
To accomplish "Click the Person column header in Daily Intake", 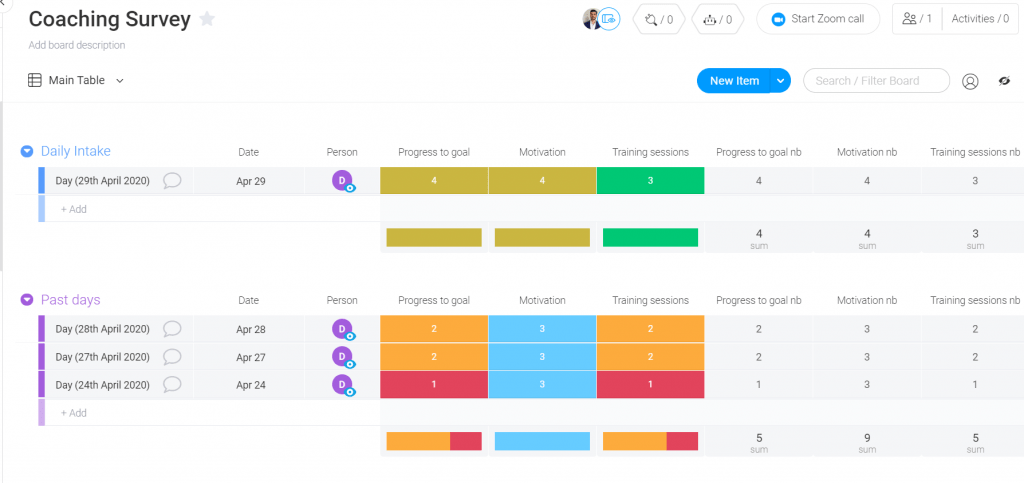I will pyautogui.click(x=342, y=152).
